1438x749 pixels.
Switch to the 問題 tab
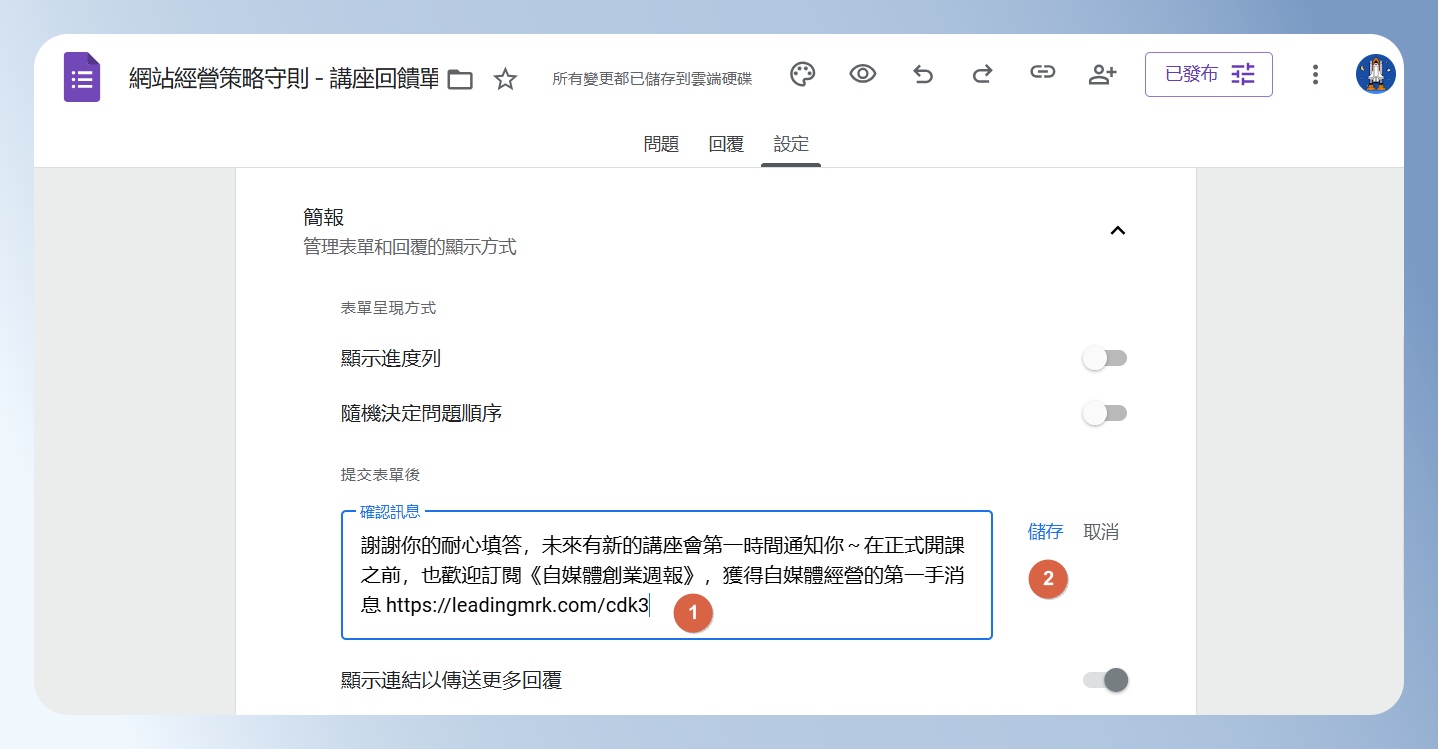(661, 144)
